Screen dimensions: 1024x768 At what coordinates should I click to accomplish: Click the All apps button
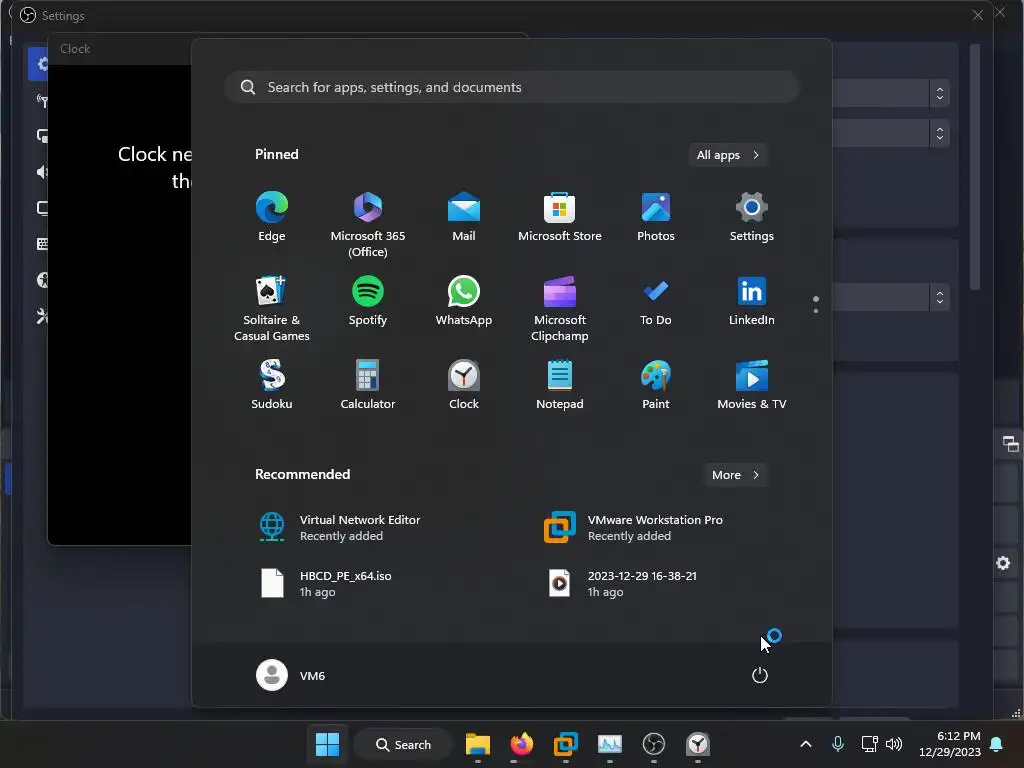tap(728, 155)
